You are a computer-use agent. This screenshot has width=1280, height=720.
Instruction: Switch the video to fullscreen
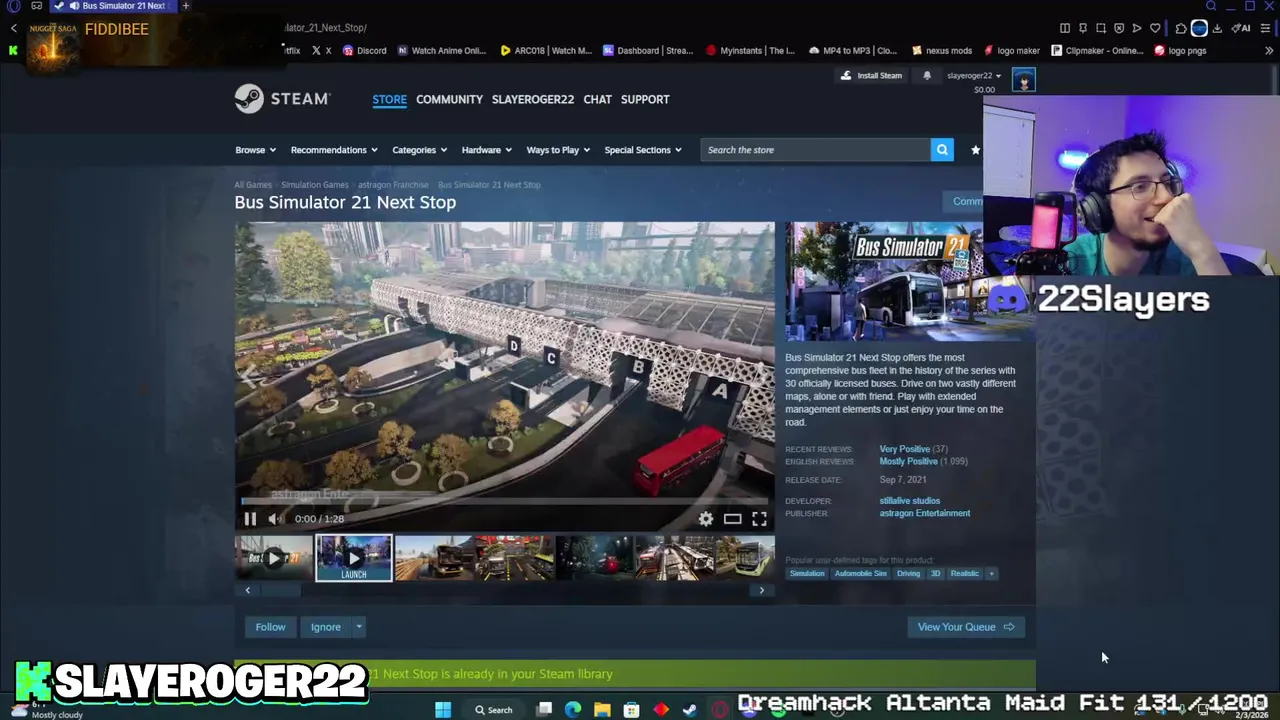[x=759, y=518]
